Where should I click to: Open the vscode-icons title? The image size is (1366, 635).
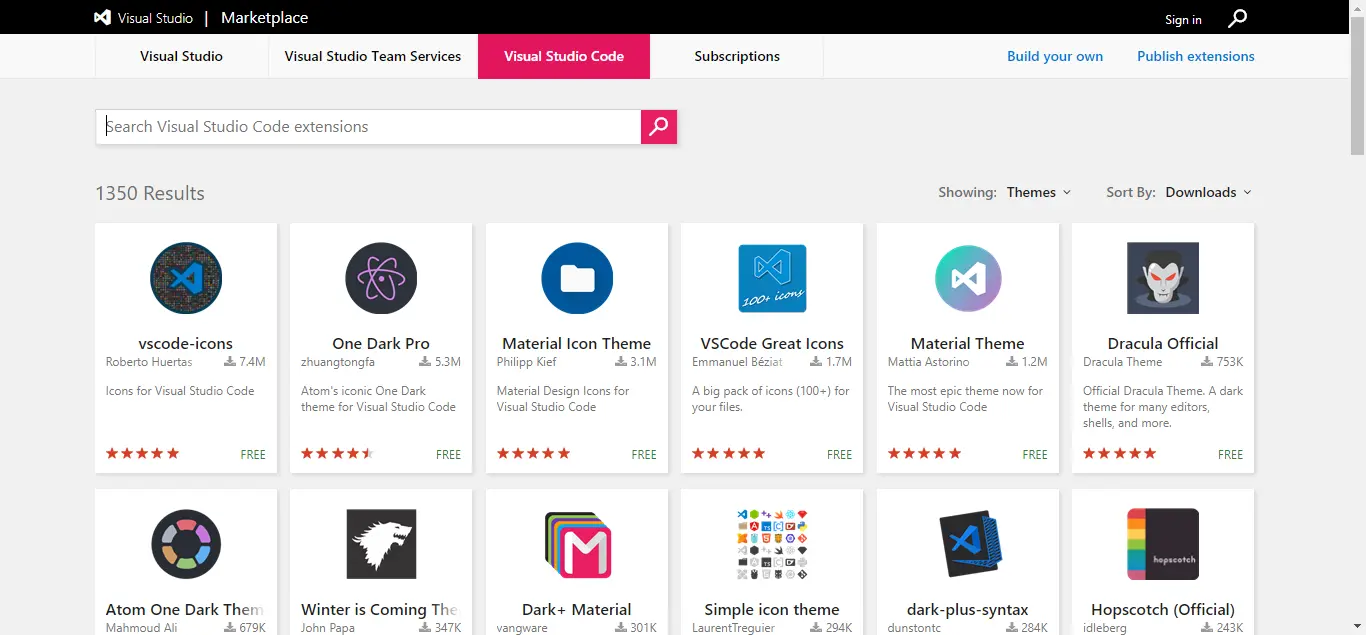(x=186, y=343)
